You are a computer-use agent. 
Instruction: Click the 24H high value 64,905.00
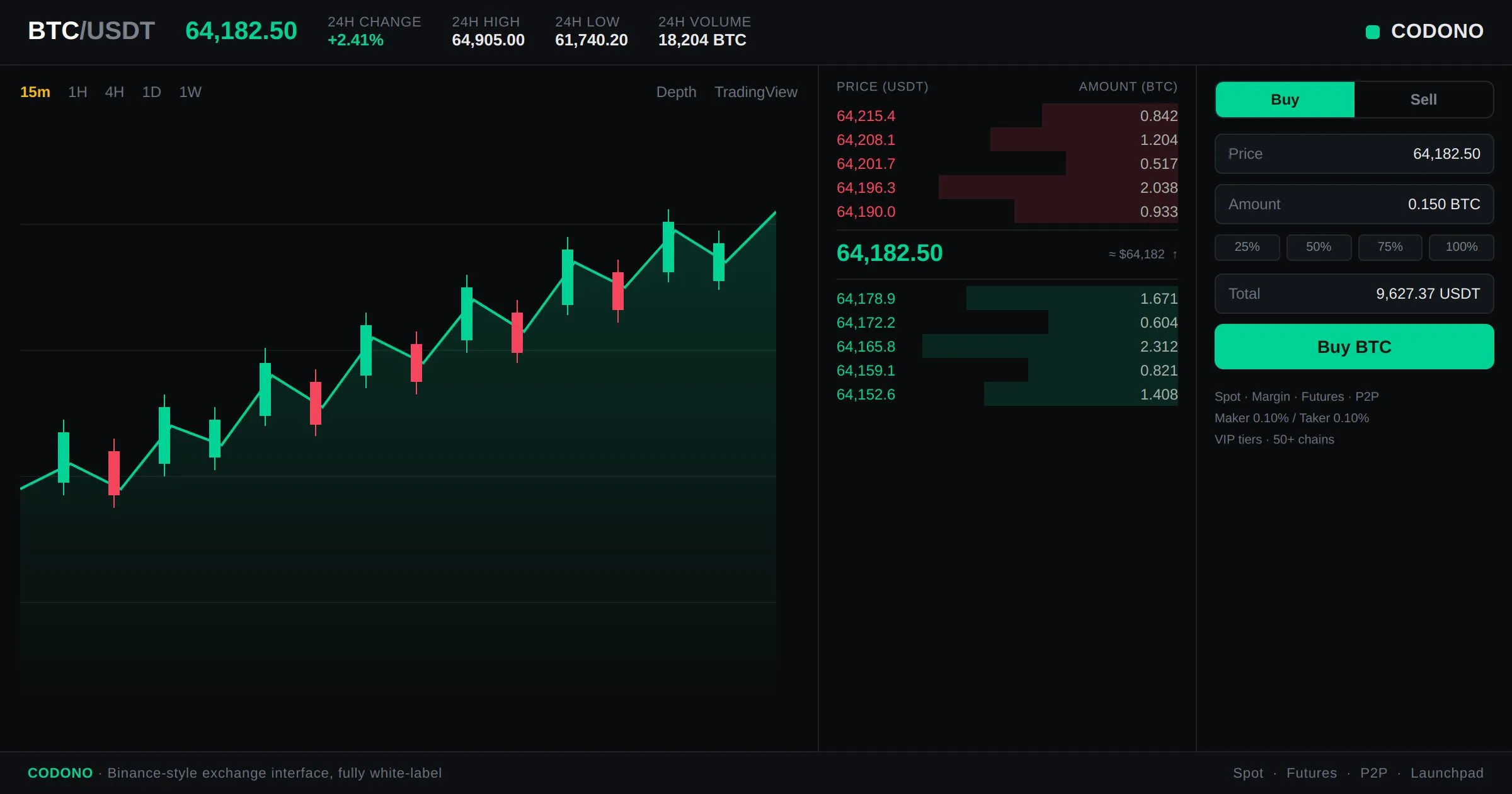(x=488, y=40)
